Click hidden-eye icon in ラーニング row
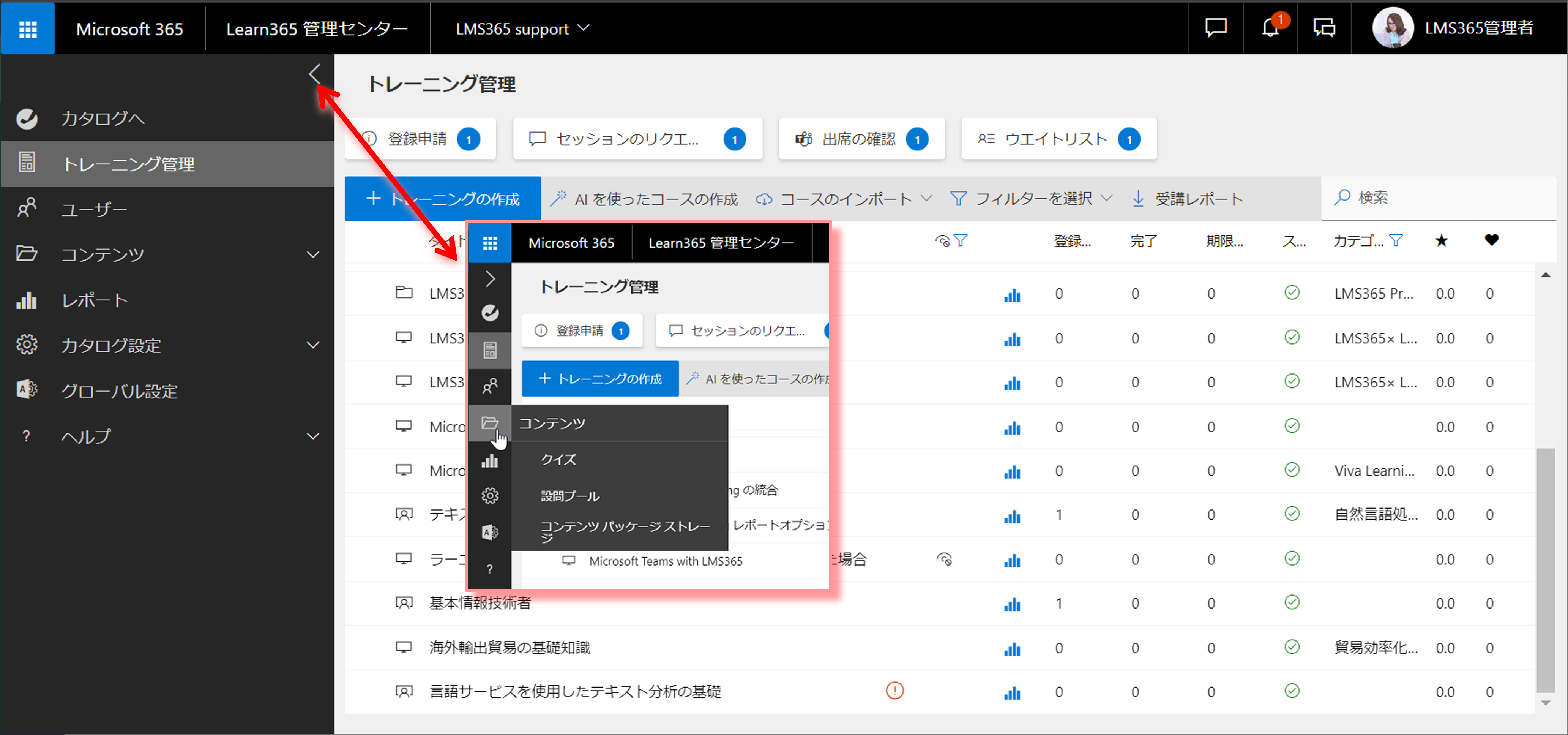The height and width of the screenshot is (735, 1568). [944, 559]
